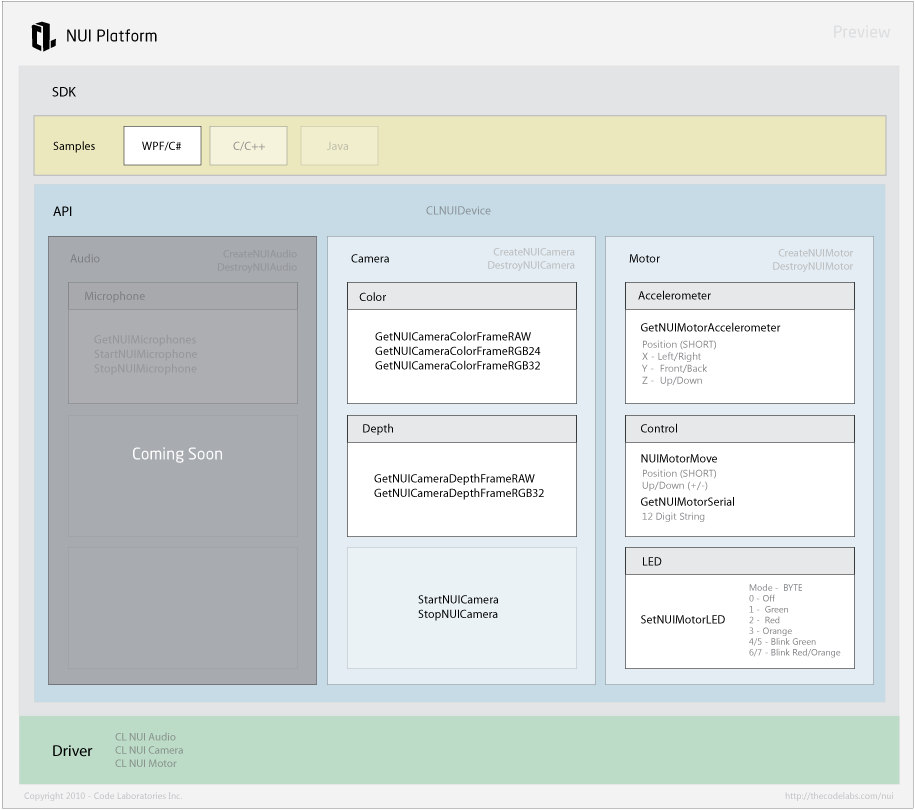This screenshot has height=810, width=915.
Task: Click the Color section header
Action: click(x=461, y=297)
